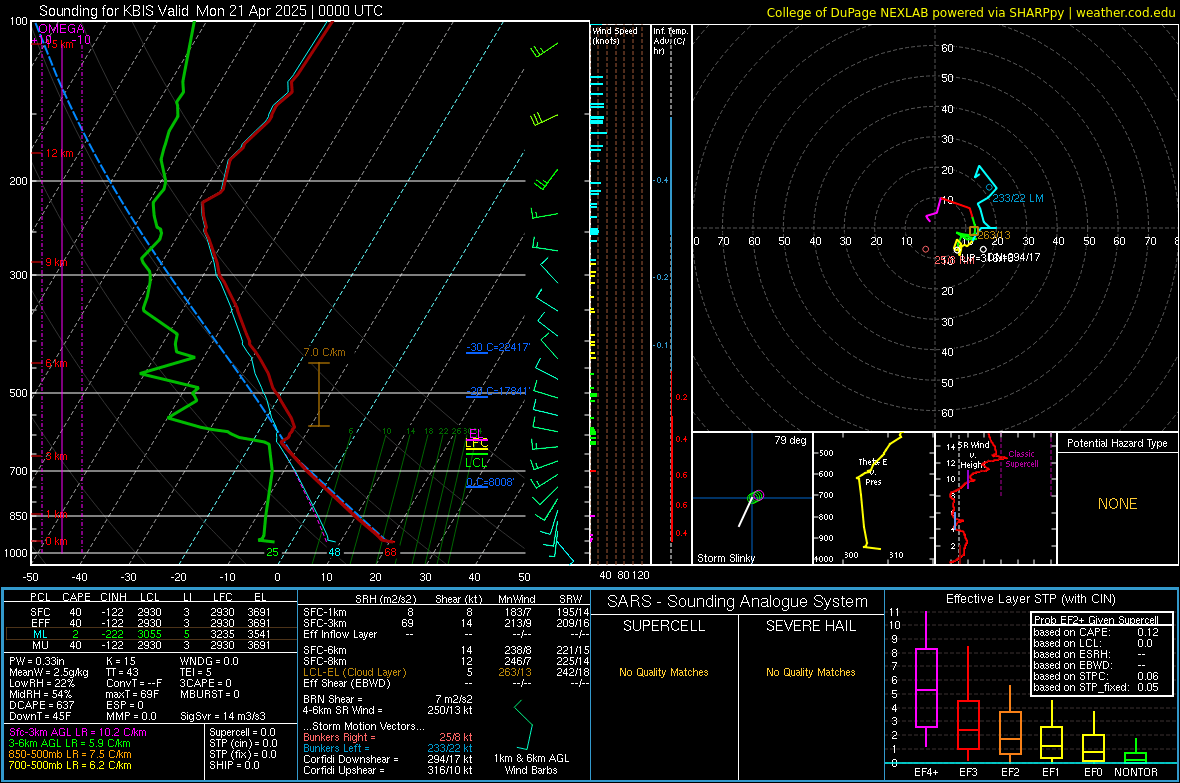
Task: Click the Corfidi Upshear = 316/10 kt line
Action: (x=388, y=770)
